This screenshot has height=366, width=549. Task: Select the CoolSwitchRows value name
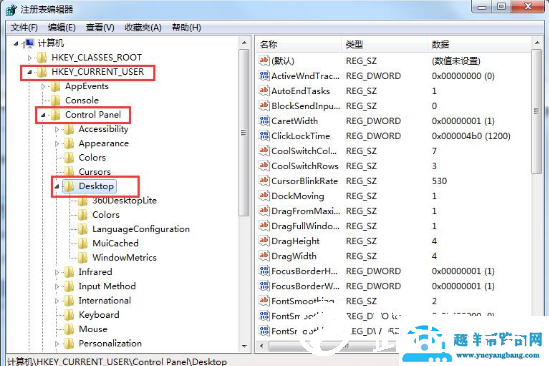point(305,166)
